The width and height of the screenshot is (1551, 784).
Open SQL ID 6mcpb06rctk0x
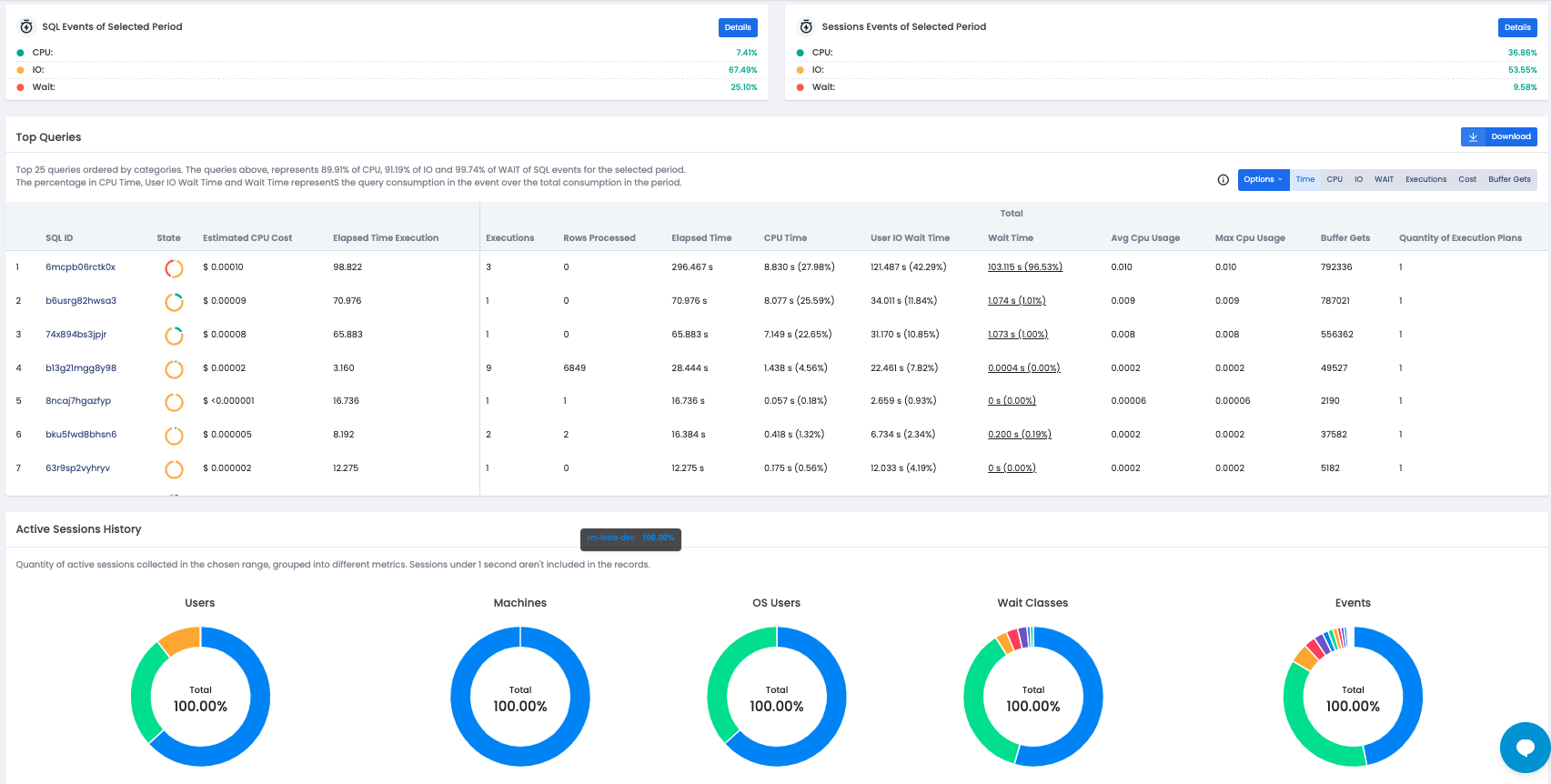tap(80, 267)
